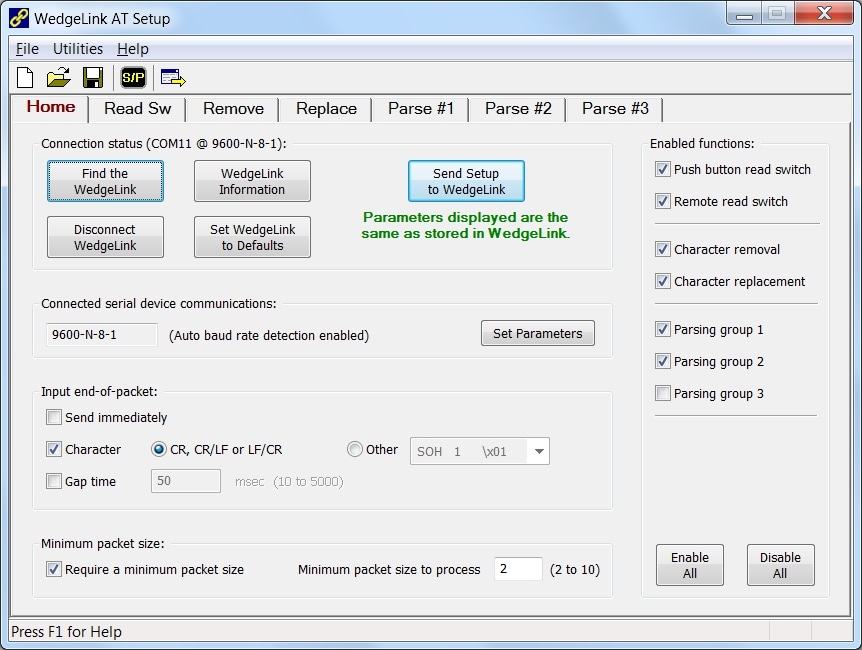The image size is (862, 650).
Task: Uncheck Character replacement function
Action: [662, 281]
